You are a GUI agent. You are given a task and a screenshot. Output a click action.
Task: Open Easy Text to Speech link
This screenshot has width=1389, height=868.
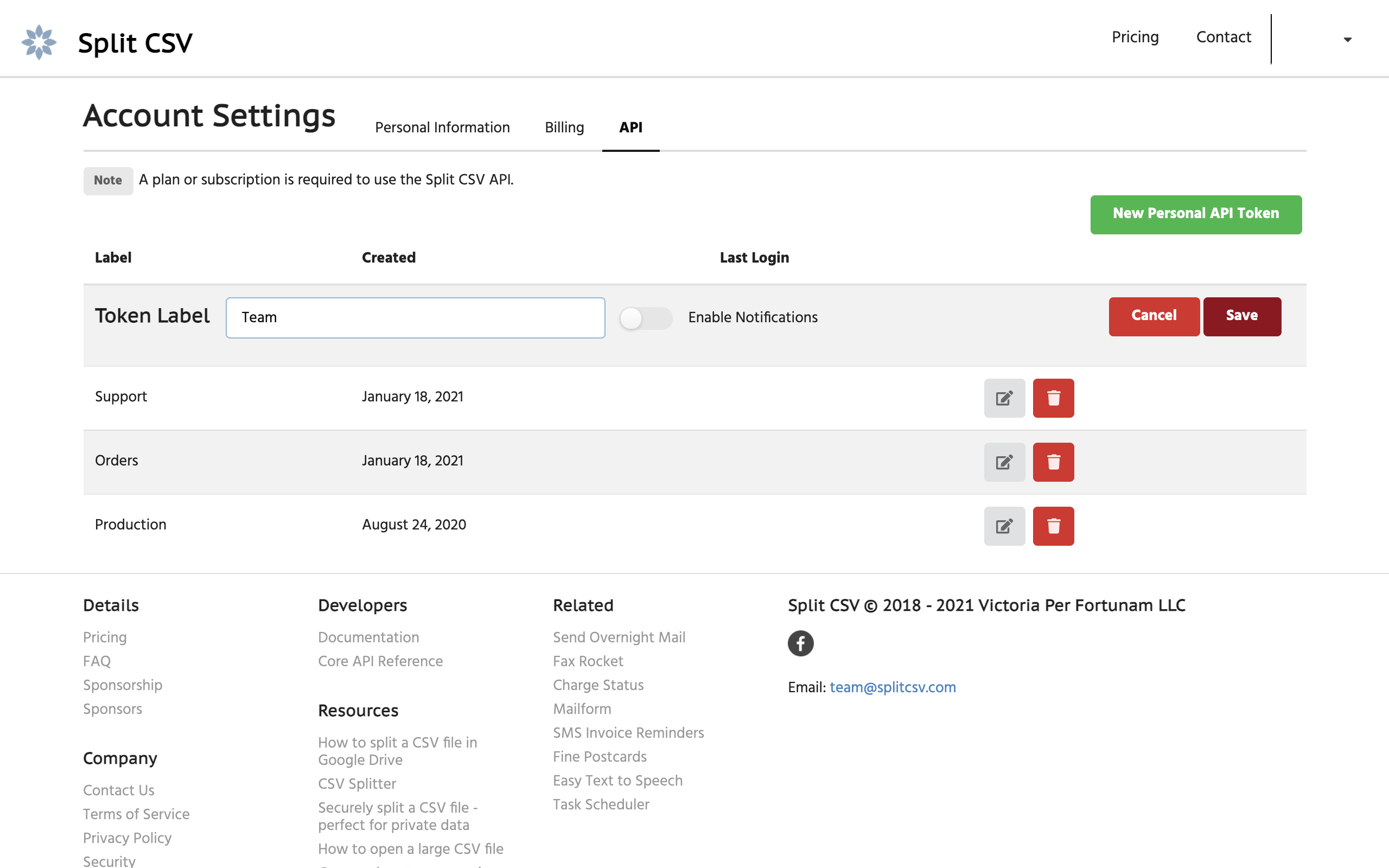[x=617, y=780]
